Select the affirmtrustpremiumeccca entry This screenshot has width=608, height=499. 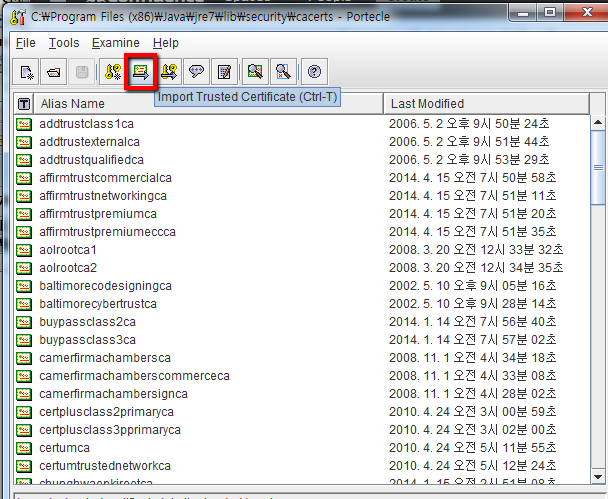pos(107,232)
